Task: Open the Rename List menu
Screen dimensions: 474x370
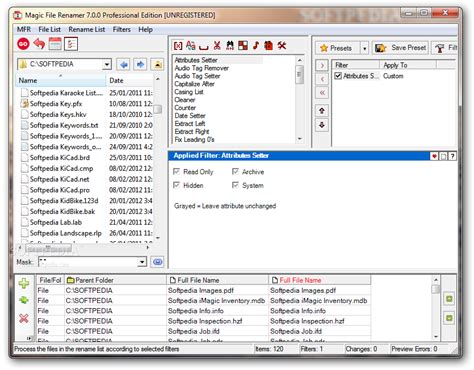Action: (87, 29)
